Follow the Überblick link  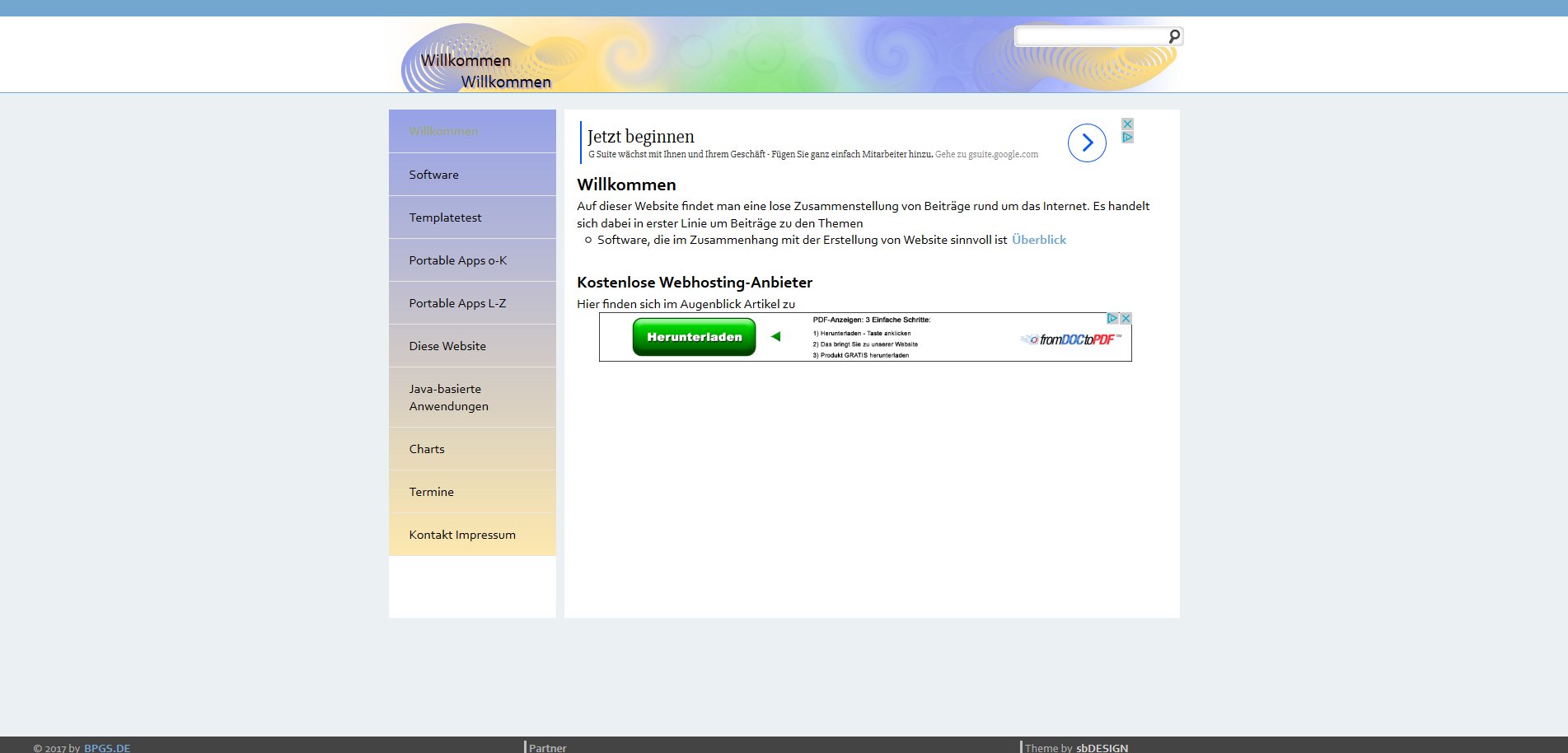pyautogui.click(x=1038, y=240)
